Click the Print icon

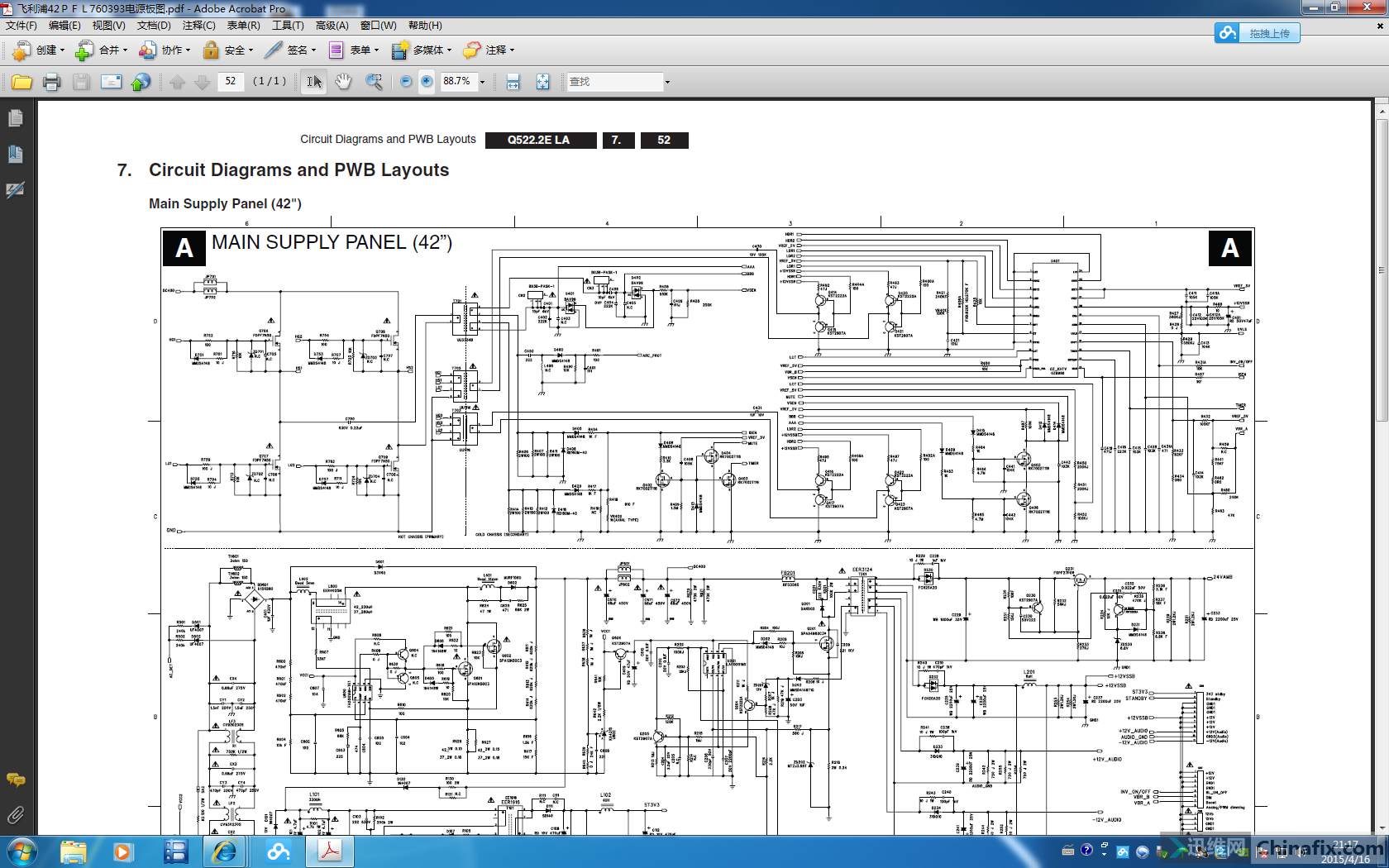[x=52, y=82]
